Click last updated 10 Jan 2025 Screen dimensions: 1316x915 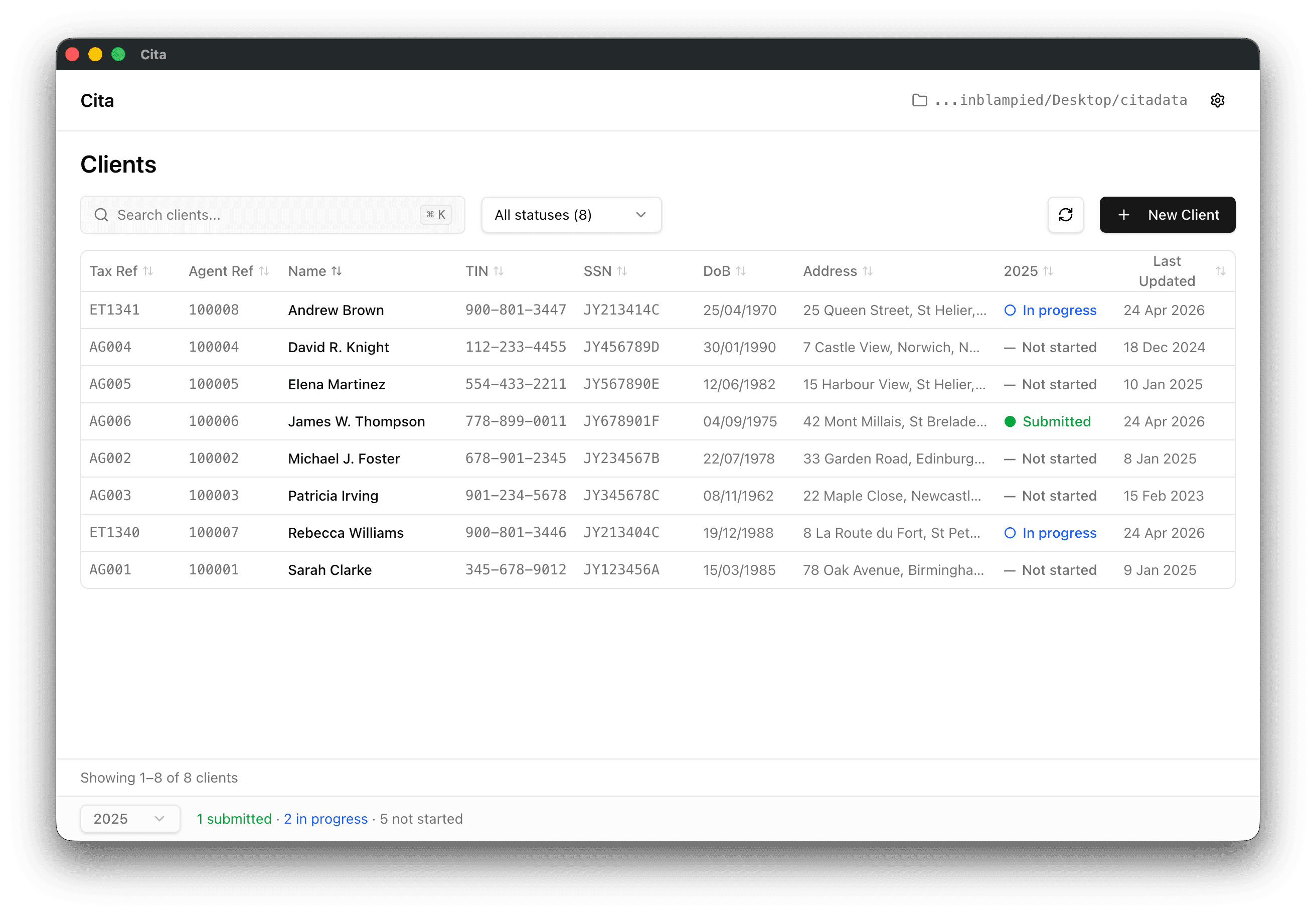pyautogui.click(x=1163, y=385)
